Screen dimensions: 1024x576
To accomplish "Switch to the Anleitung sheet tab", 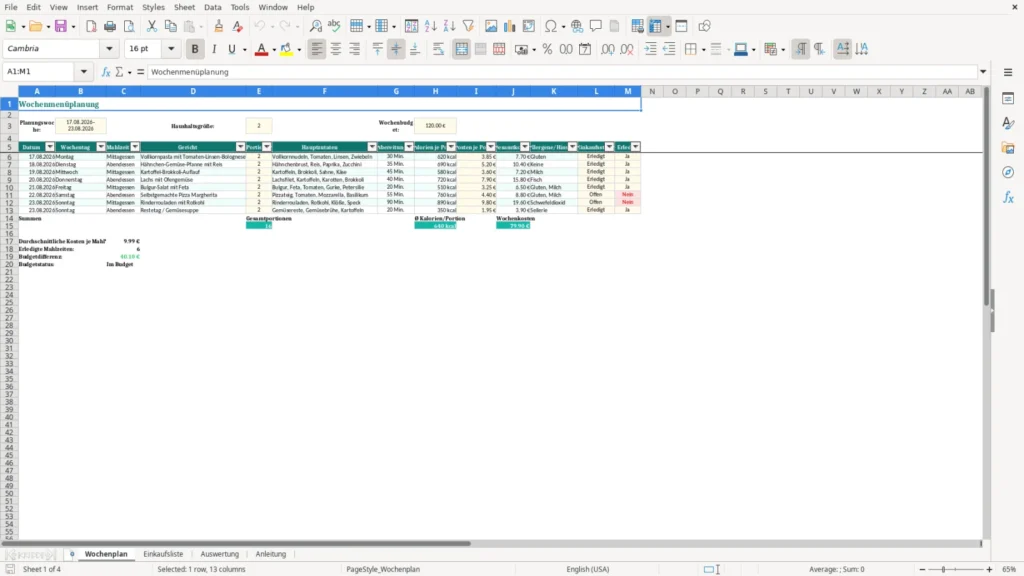I will pos(271,554).
